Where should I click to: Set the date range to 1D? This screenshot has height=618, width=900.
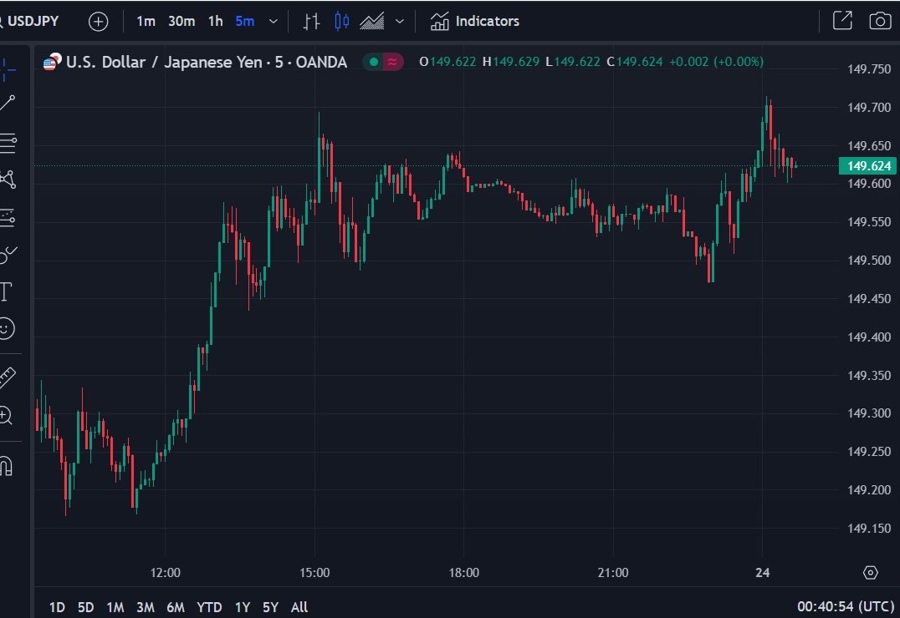57,607
